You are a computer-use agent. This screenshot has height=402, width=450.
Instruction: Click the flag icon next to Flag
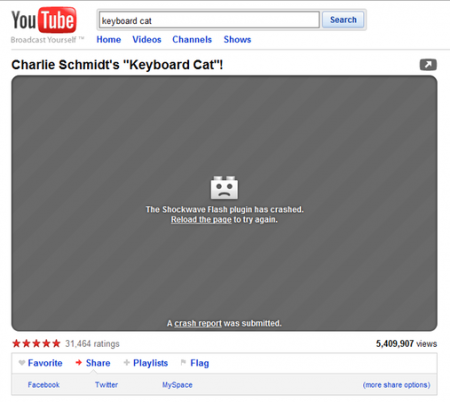click(183, 362)
